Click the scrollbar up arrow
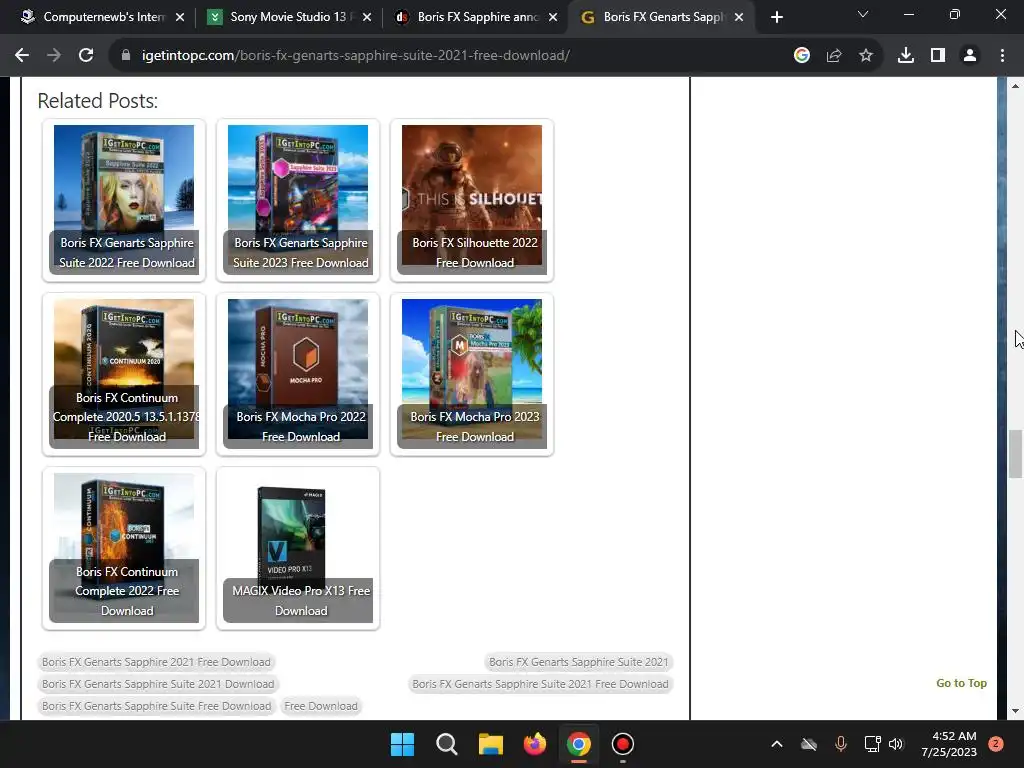1024x768 pixels. tap(1015, 86)
